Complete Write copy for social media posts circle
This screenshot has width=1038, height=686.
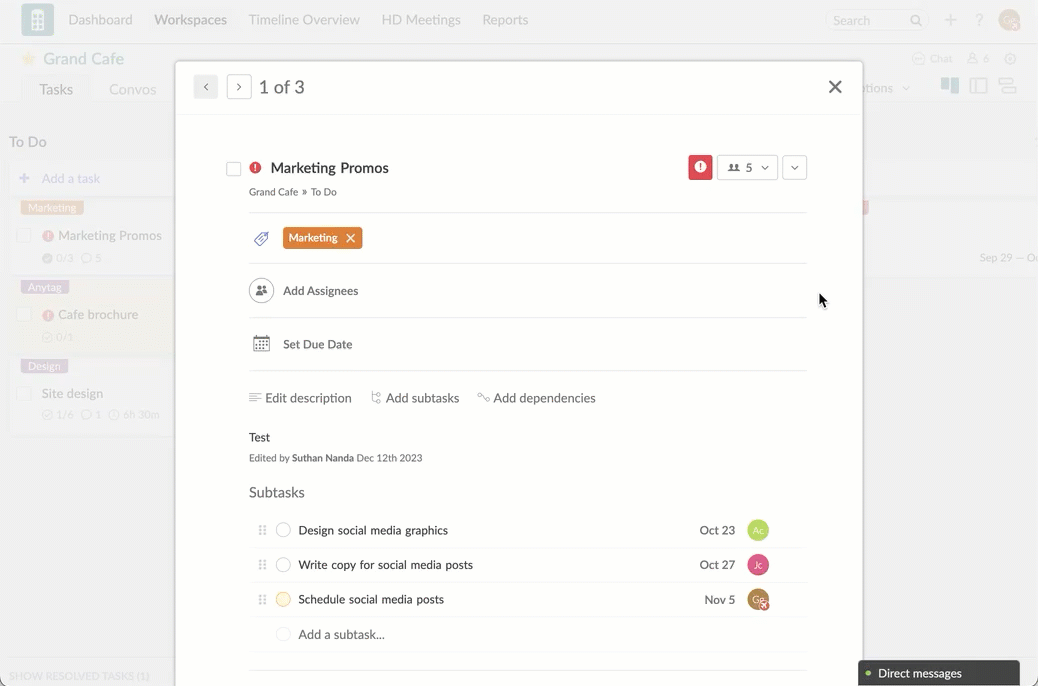tap(283, 565)
